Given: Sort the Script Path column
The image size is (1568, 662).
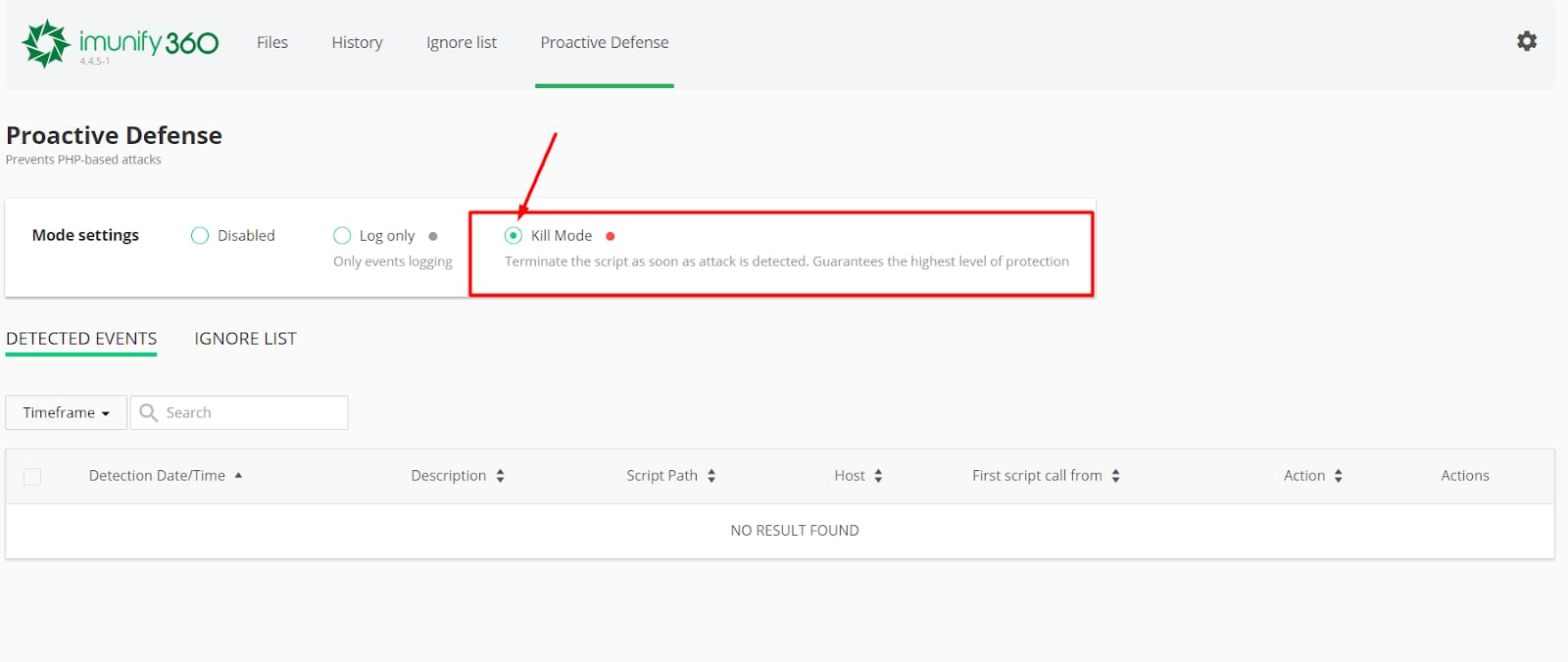Looking at the screenshot, I should pyautogui.click(x=711, y=476).
